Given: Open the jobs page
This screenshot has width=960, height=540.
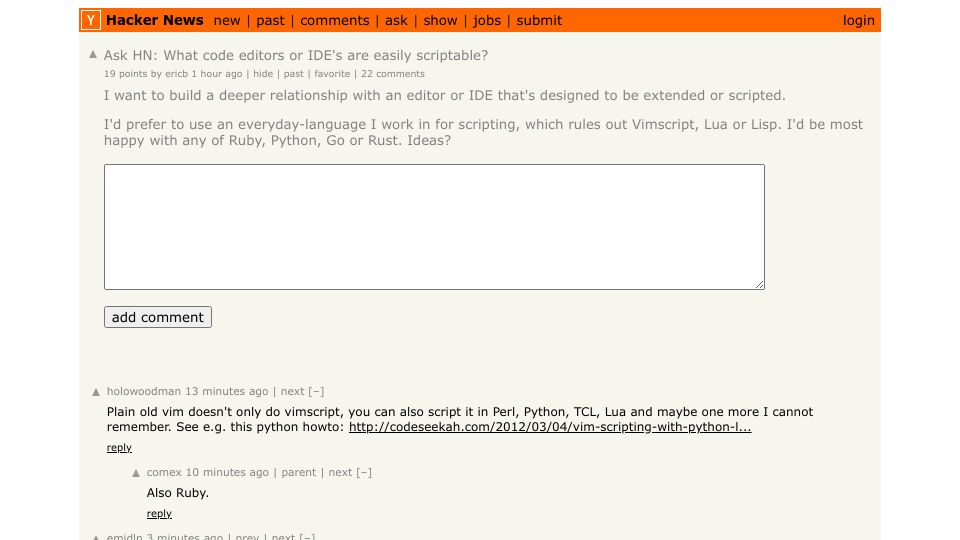Looking at the screenshot, I should pyautogui.click(x=487, y=21).
